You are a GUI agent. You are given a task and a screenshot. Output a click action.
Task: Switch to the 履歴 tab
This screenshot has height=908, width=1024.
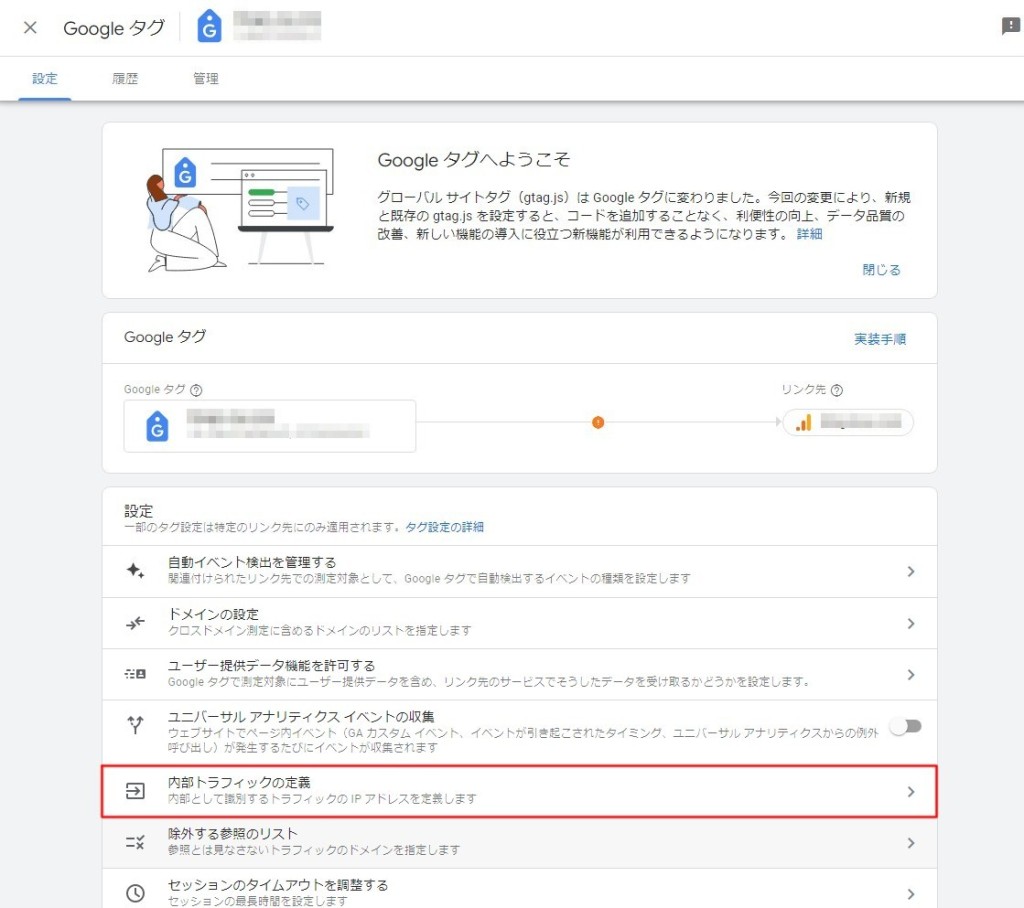click(125, 79)
